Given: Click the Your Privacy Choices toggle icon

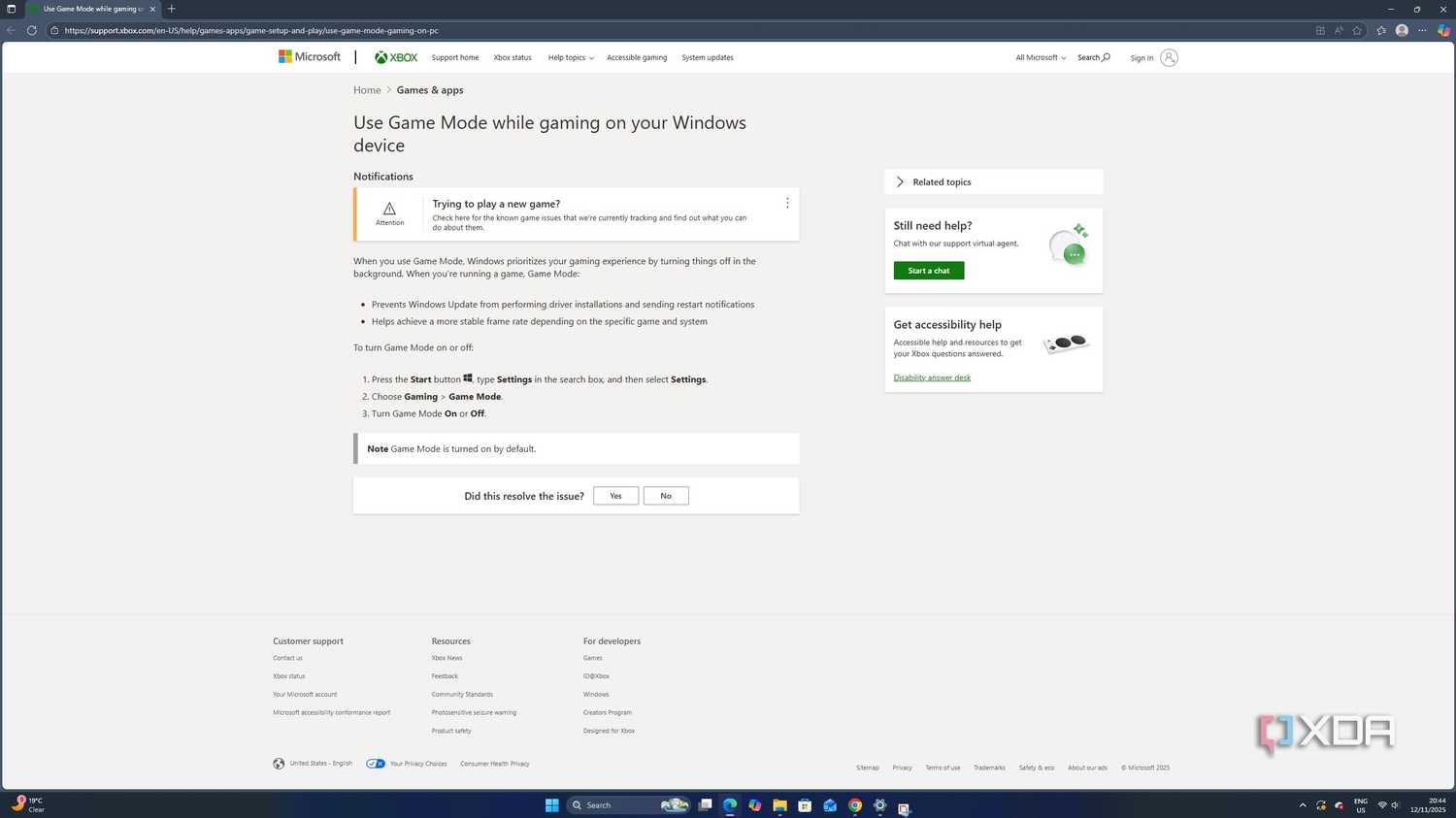Looking at the screenshot, I should click(x=376, y=764).
